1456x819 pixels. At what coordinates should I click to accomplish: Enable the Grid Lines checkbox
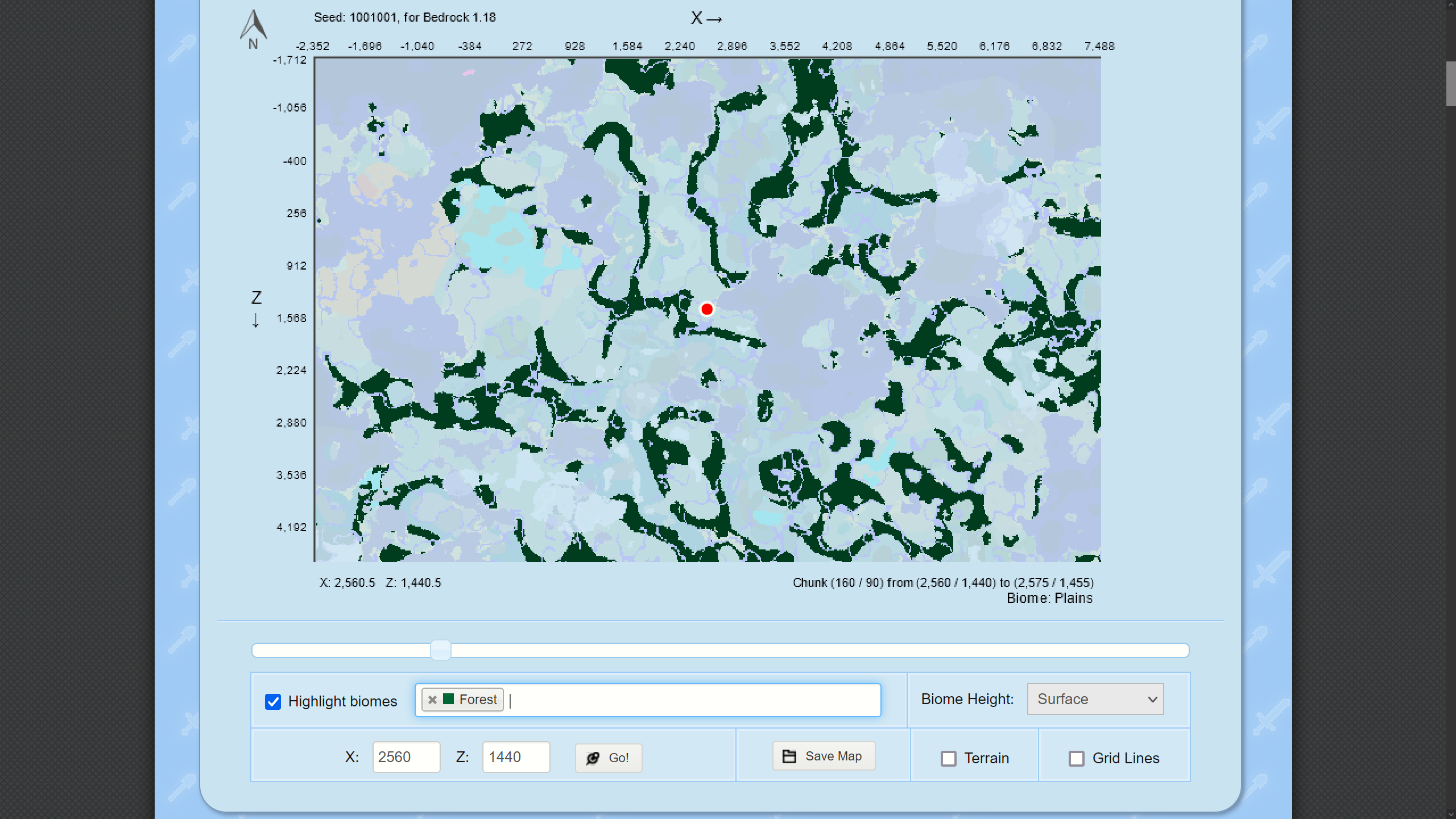point(1076,758)
